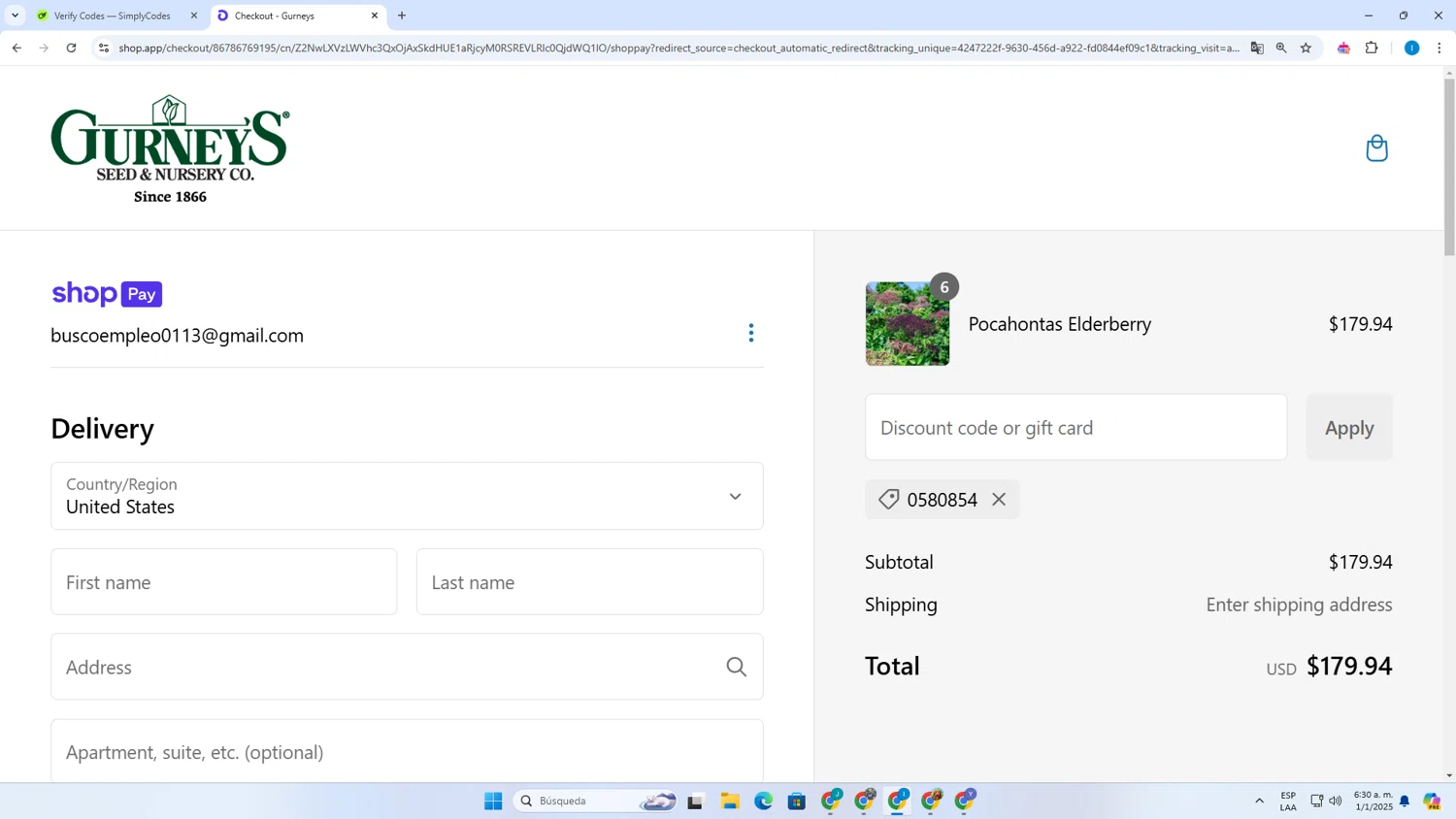Open Task View on the taskbar
This screenshot has height=819, width=1456.
(x=695, y=801)
